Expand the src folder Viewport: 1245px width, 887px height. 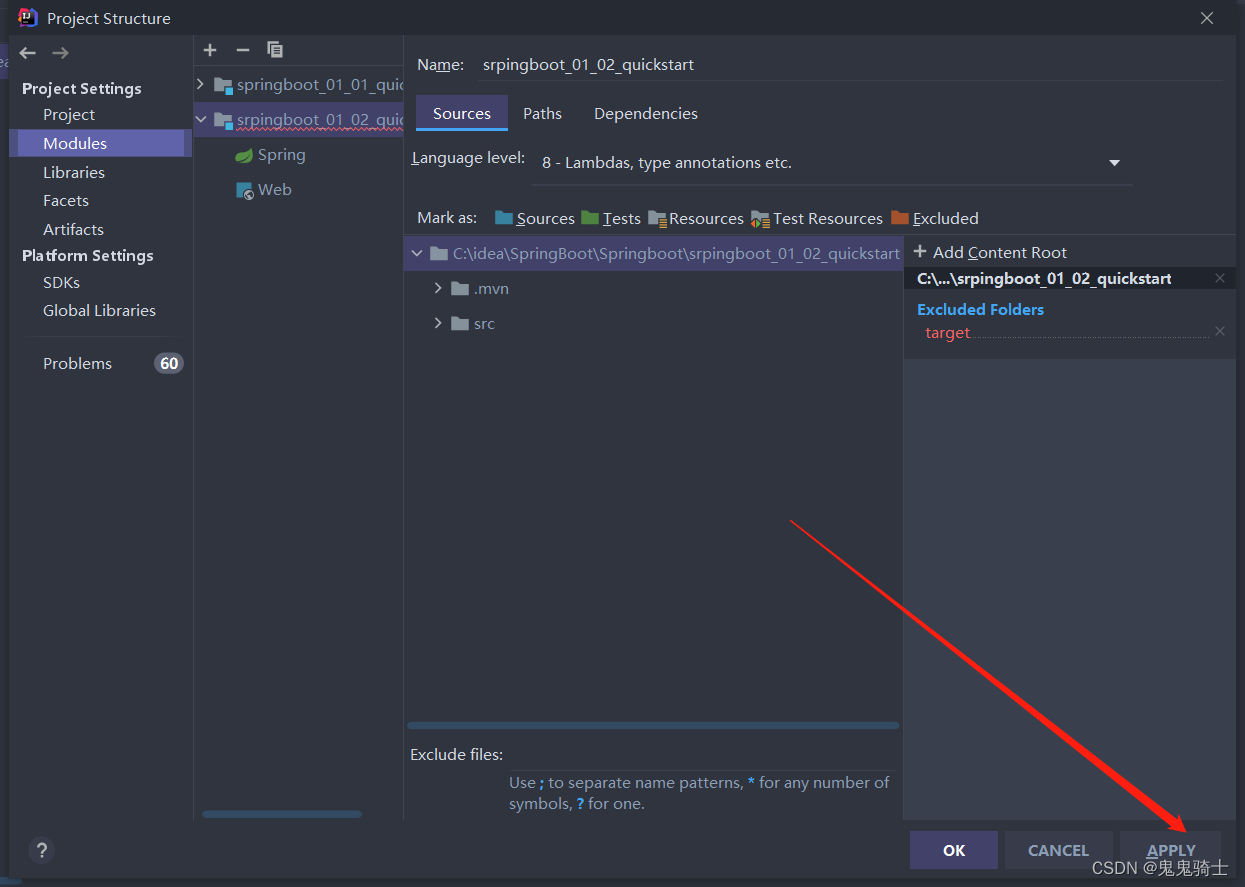(x=438, y=324)
